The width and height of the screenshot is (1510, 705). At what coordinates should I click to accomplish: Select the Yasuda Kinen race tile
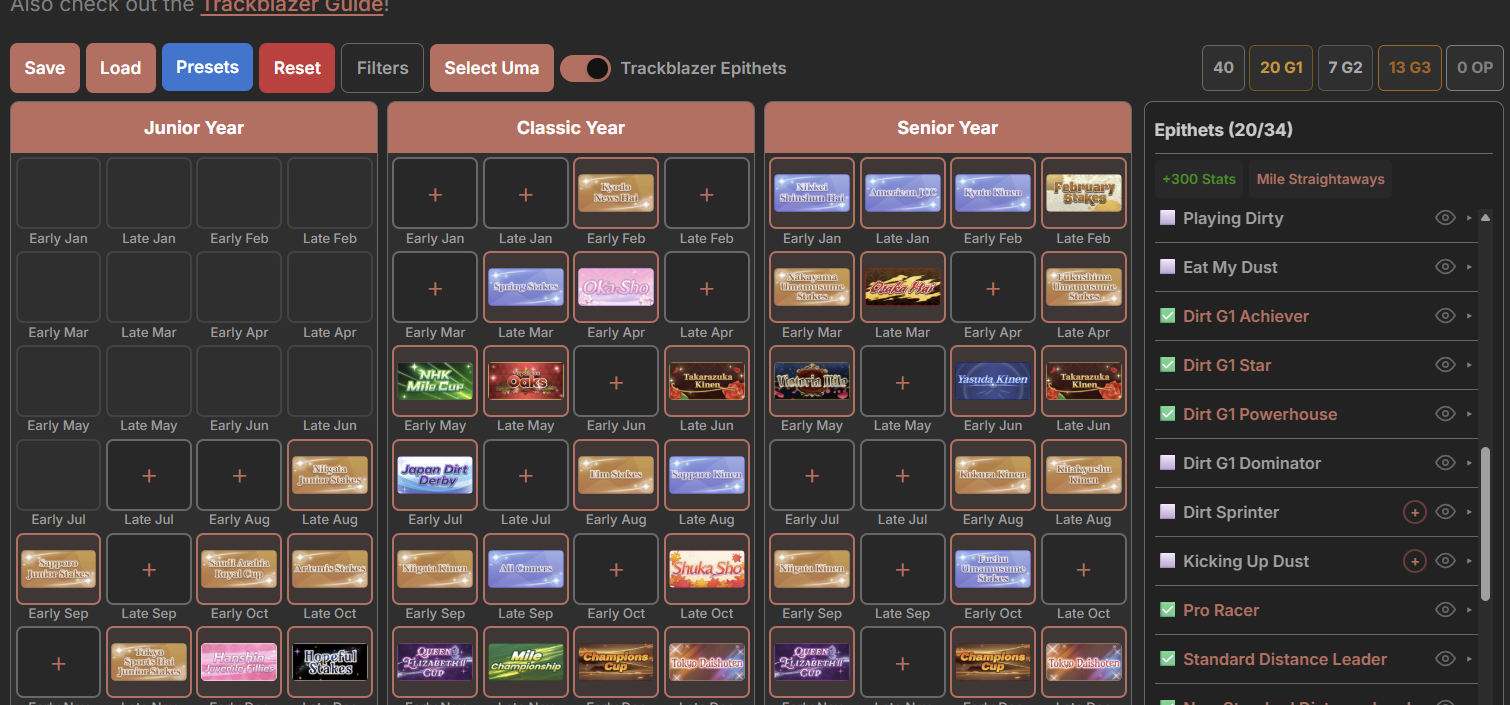pyautogui.click(x=992, y=381)
